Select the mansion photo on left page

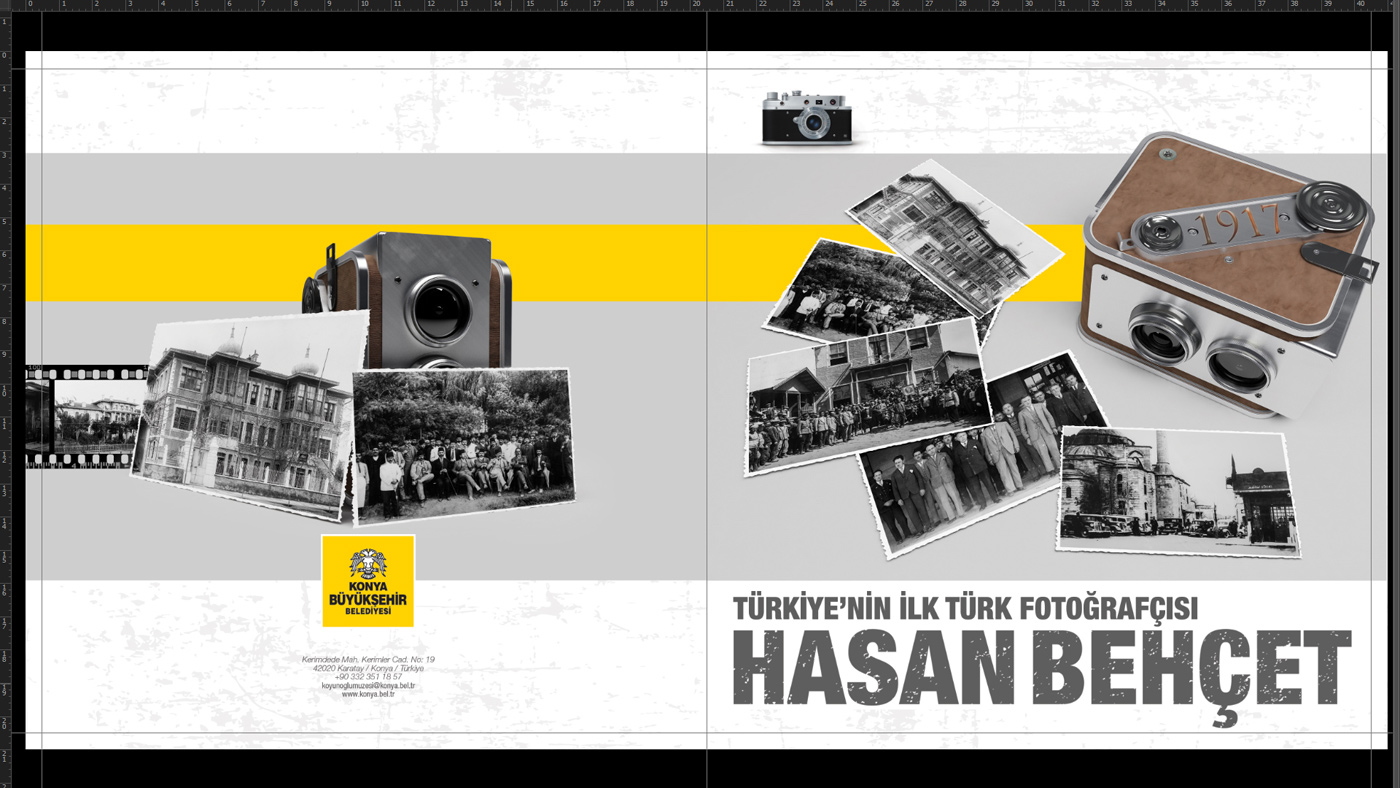click(248, 416)
